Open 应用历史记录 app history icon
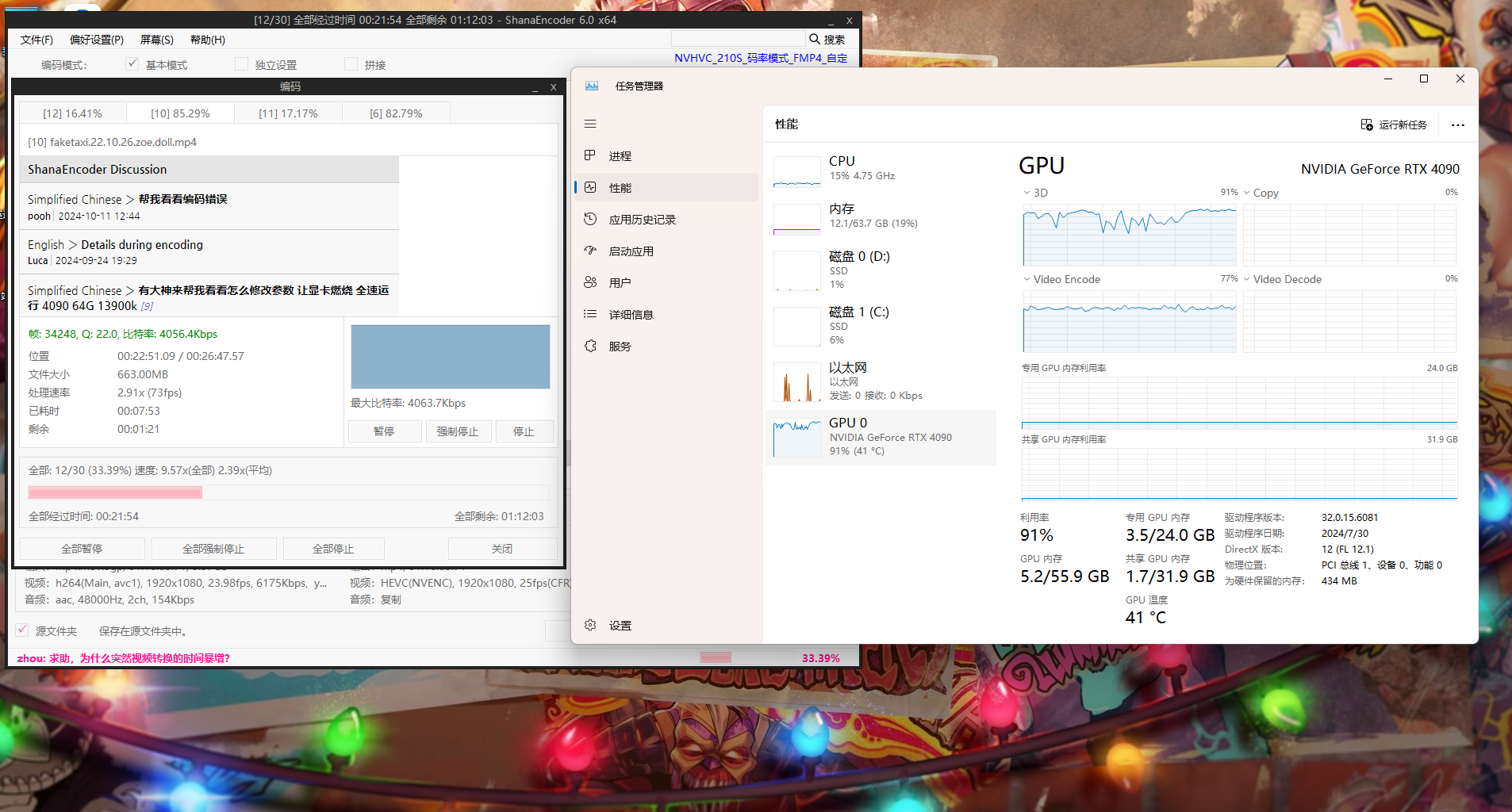Screen dimensions: 1512x812 (590, 219)
